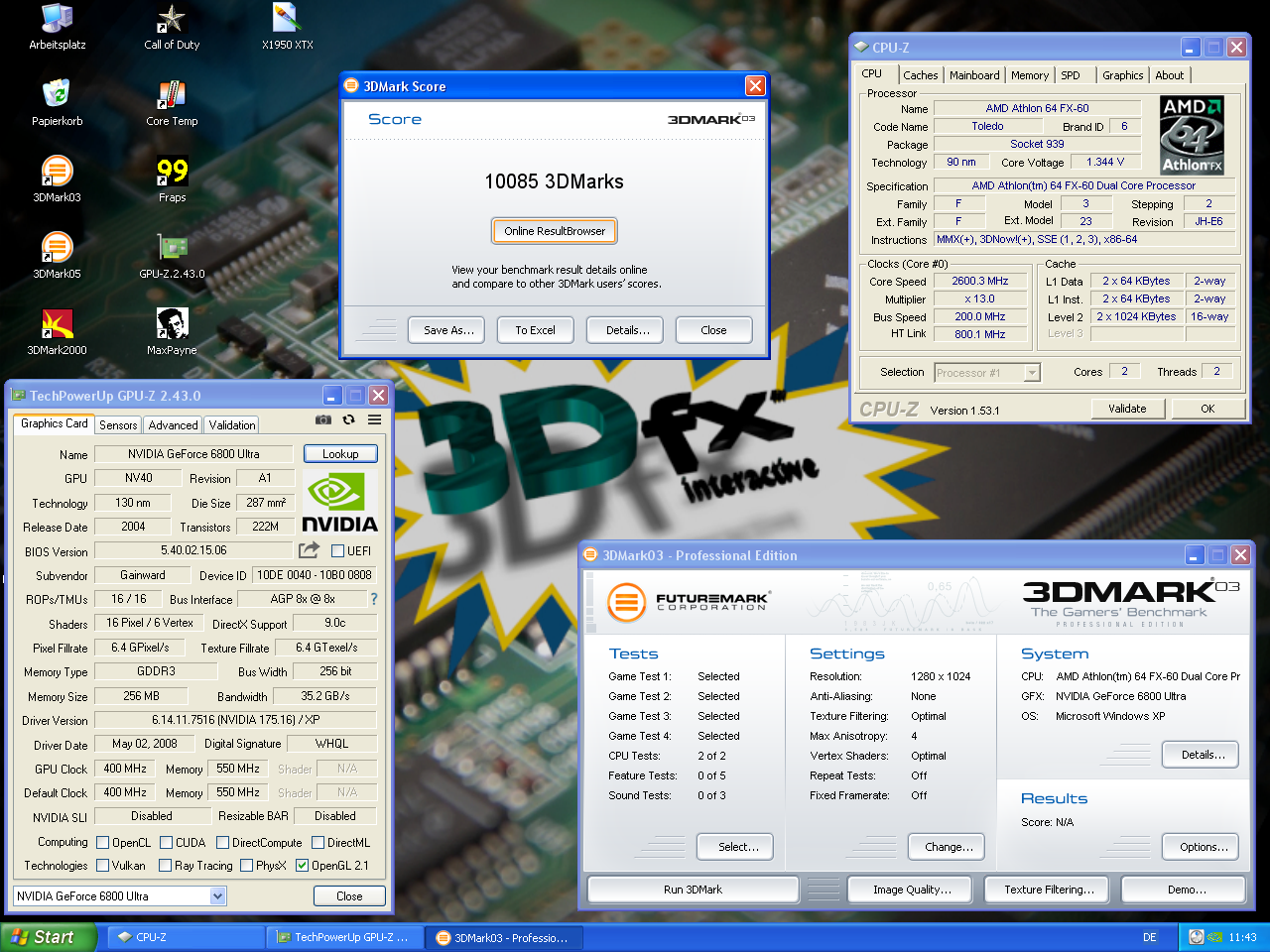Open the Windows Start button
This screenshot has width=1270, height=952.
[48, 937]
